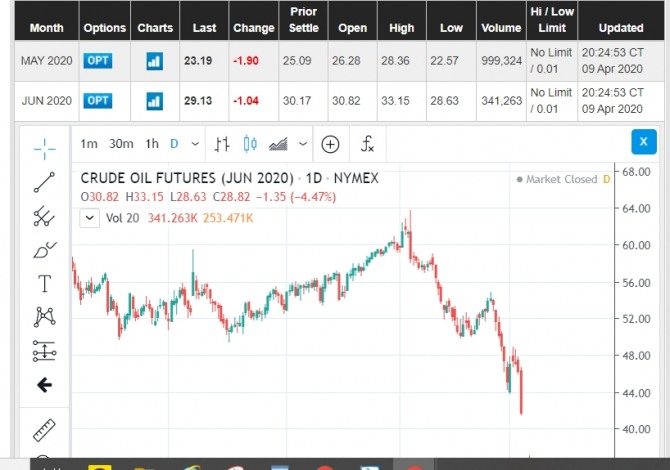Switch to bar chart style
This screenshot has width=670, height=470.
point(222,144)
